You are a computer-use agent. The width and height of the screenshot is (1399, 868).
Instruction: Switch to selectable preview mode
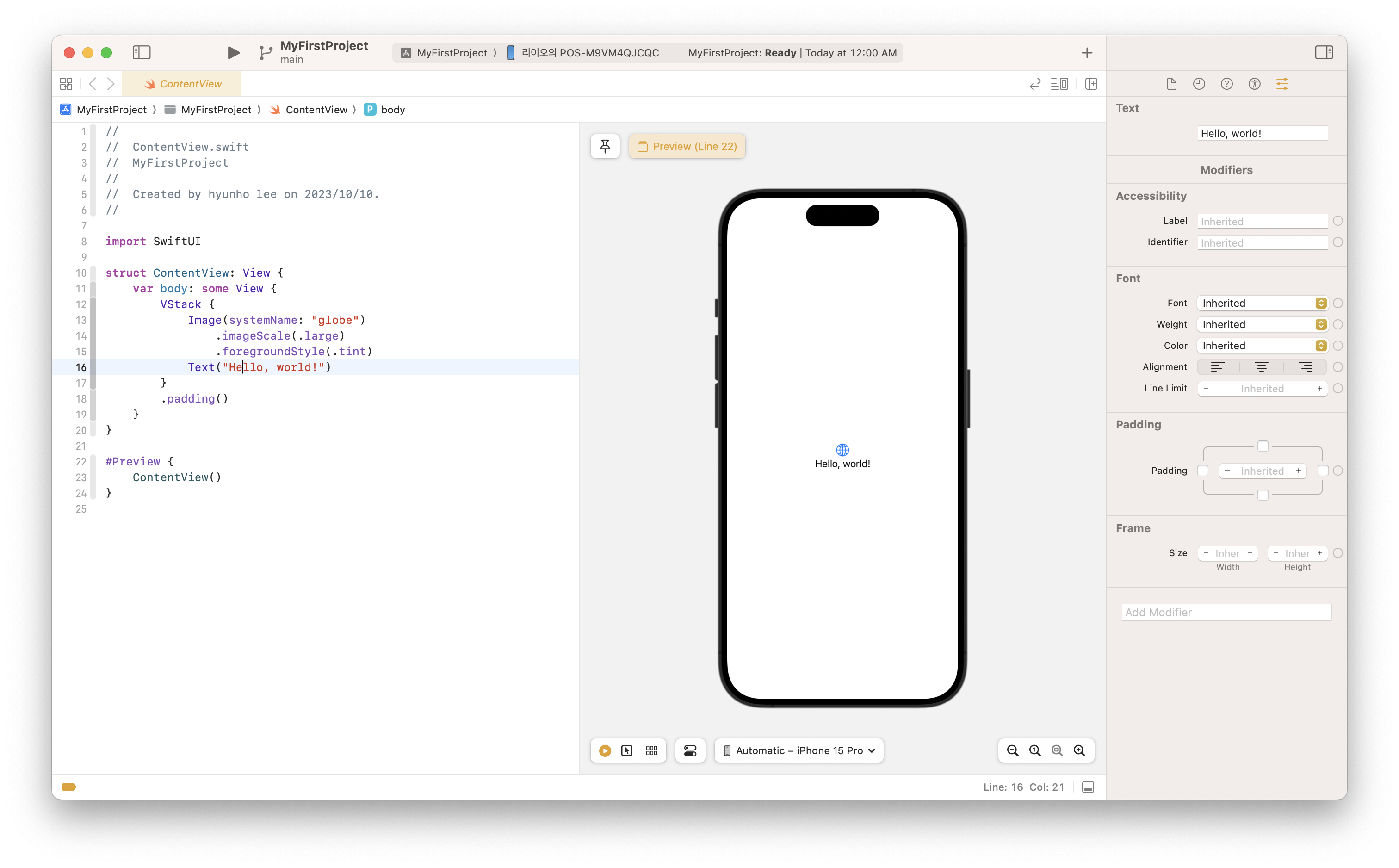pyautogui.click(x=626, y=750)
